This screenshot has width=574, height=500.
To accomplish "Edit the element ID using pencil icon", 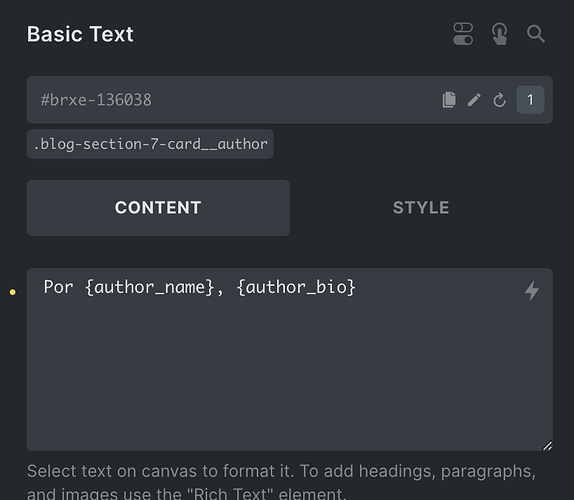I will point(474,100).
